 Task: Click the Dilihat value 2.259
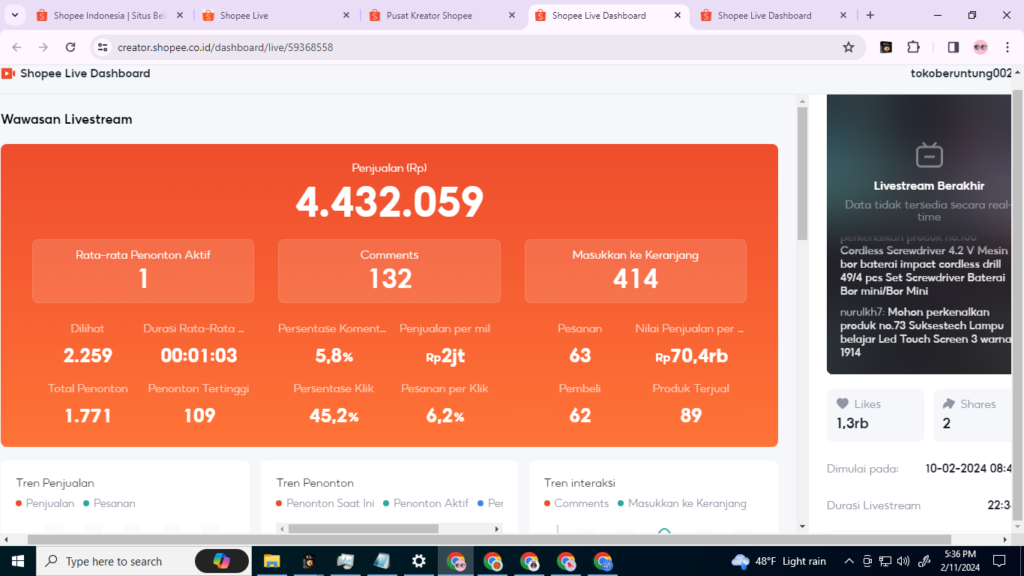click(88, 355)
